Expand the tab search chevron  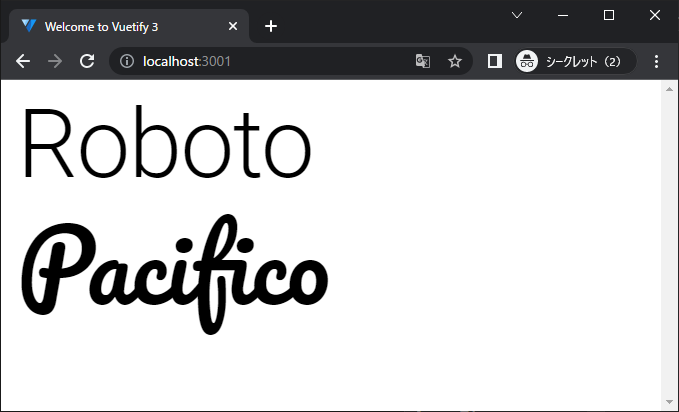517,15
